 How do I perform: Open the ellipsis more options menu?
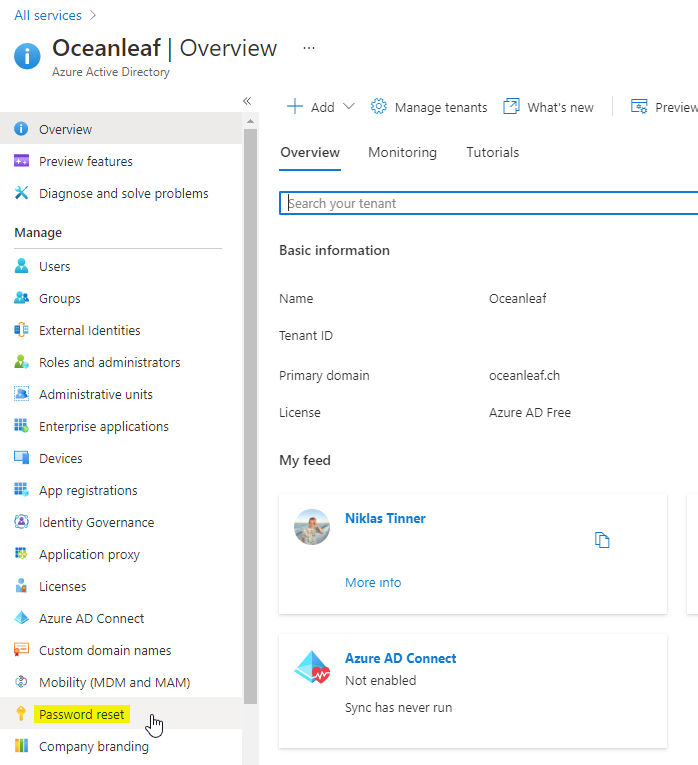coord(309,48)
